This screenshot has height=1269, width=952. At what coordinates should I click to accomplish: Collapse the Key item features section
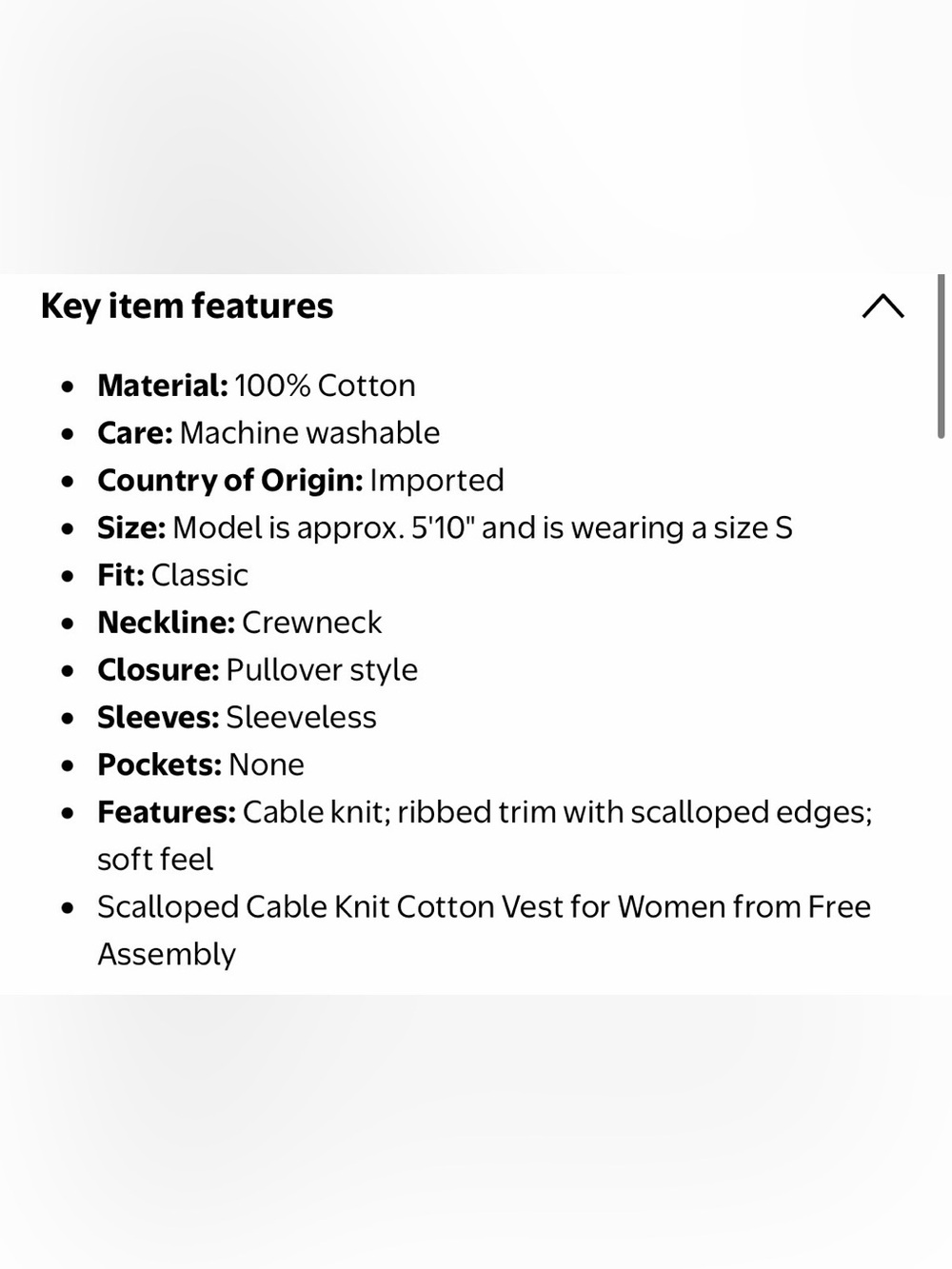click(x=883, y=306)
